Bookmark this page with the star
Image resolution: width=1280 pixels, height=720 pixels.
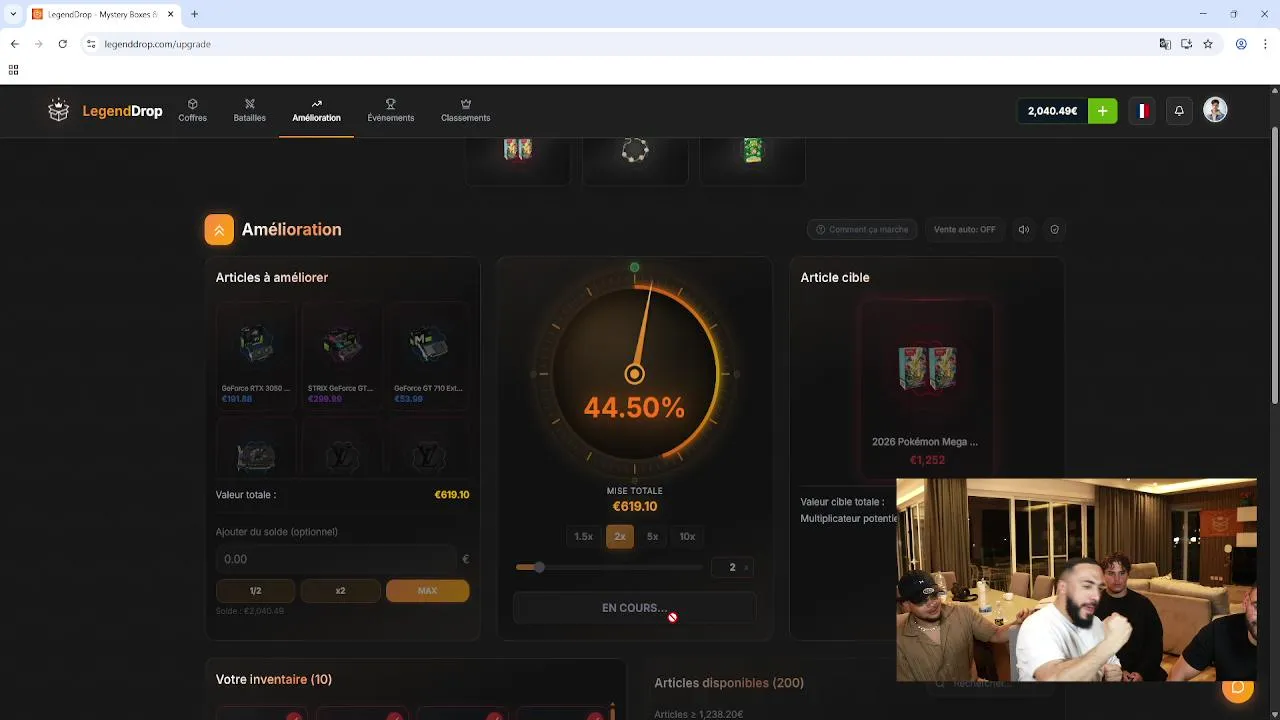click(1208, 44)
